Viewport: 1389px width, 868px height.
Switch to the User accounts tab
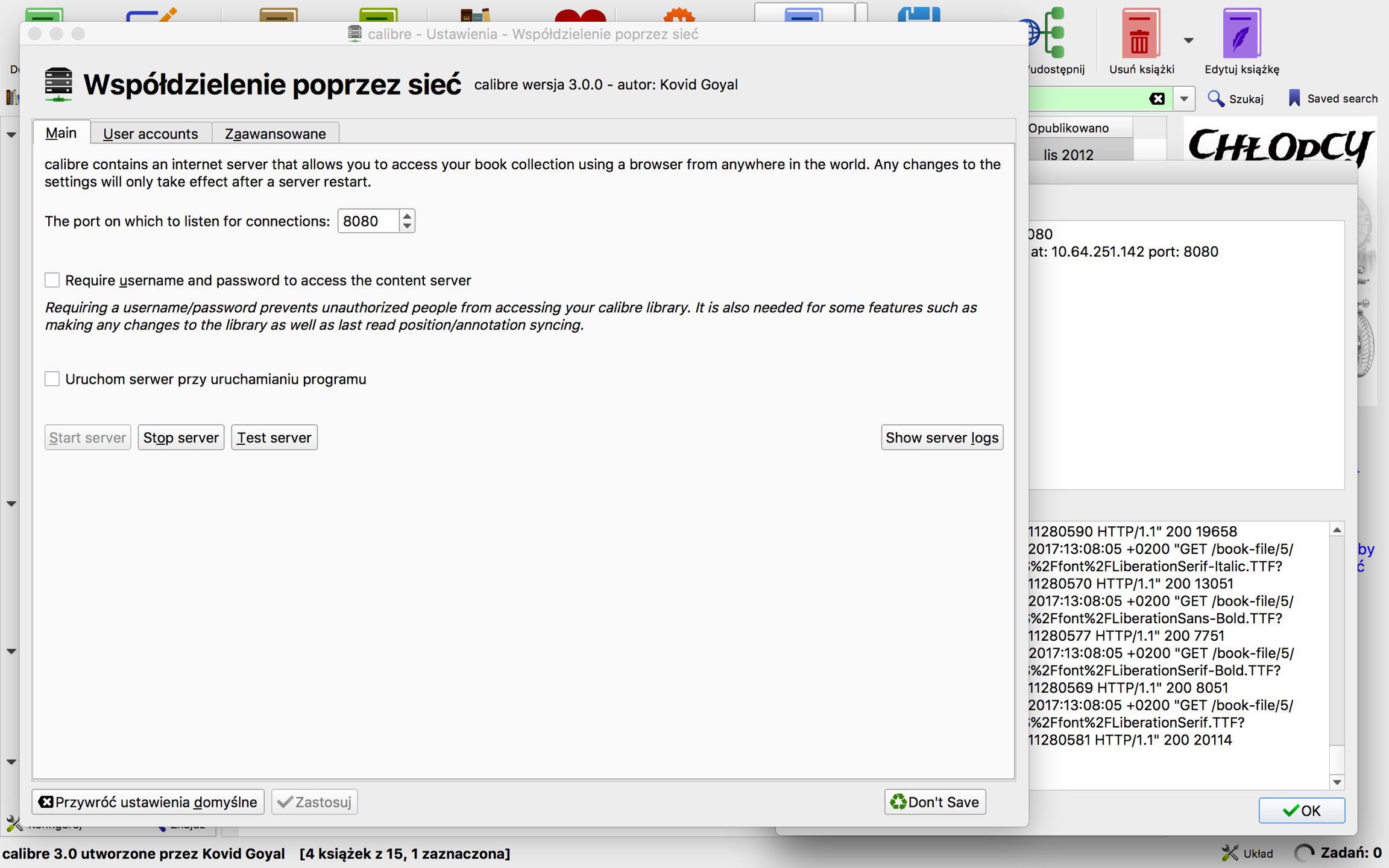(151, 134)
